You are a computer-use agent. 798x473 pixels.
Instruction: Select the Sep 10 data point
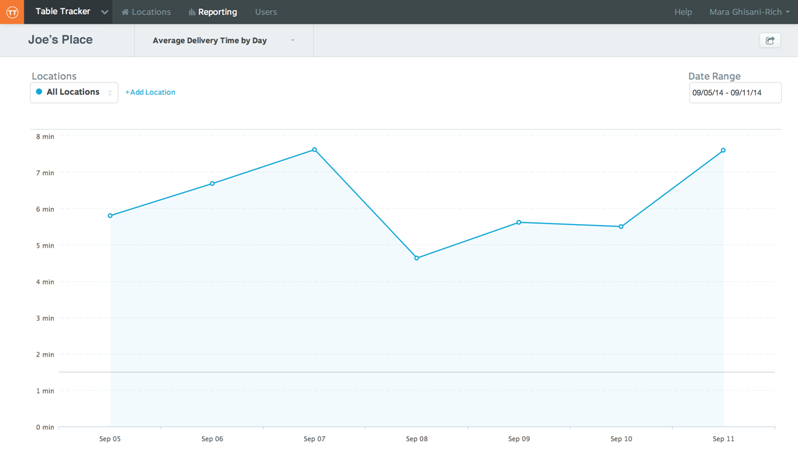click(x=621, y=227)
